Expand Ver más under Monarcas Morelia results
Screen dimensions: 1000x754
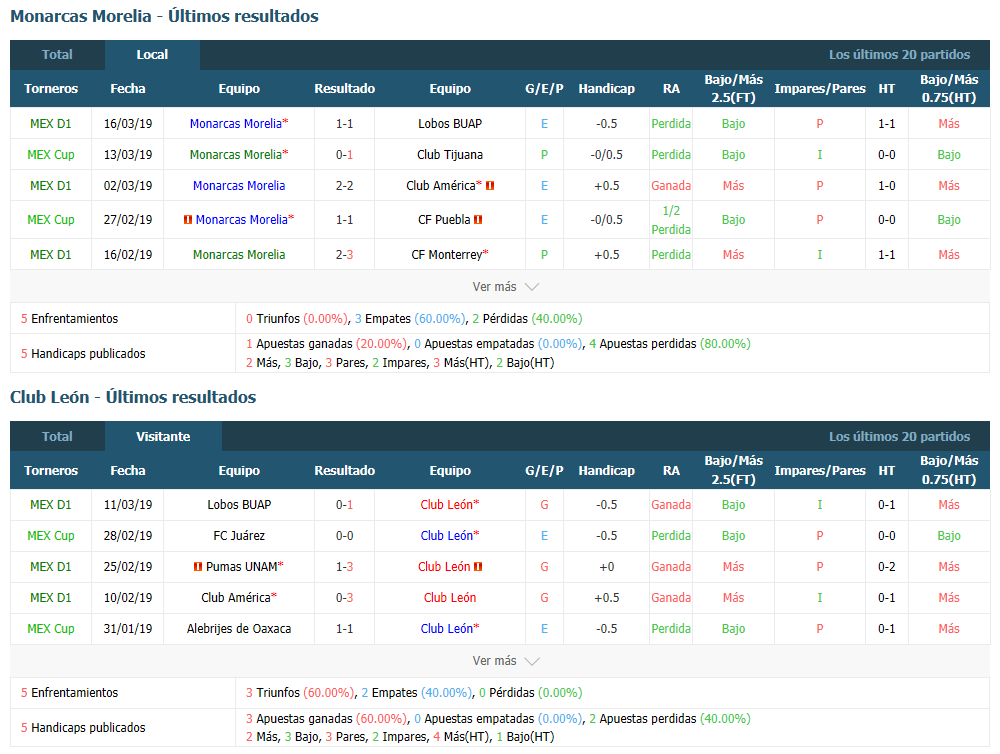pos(505,287)
